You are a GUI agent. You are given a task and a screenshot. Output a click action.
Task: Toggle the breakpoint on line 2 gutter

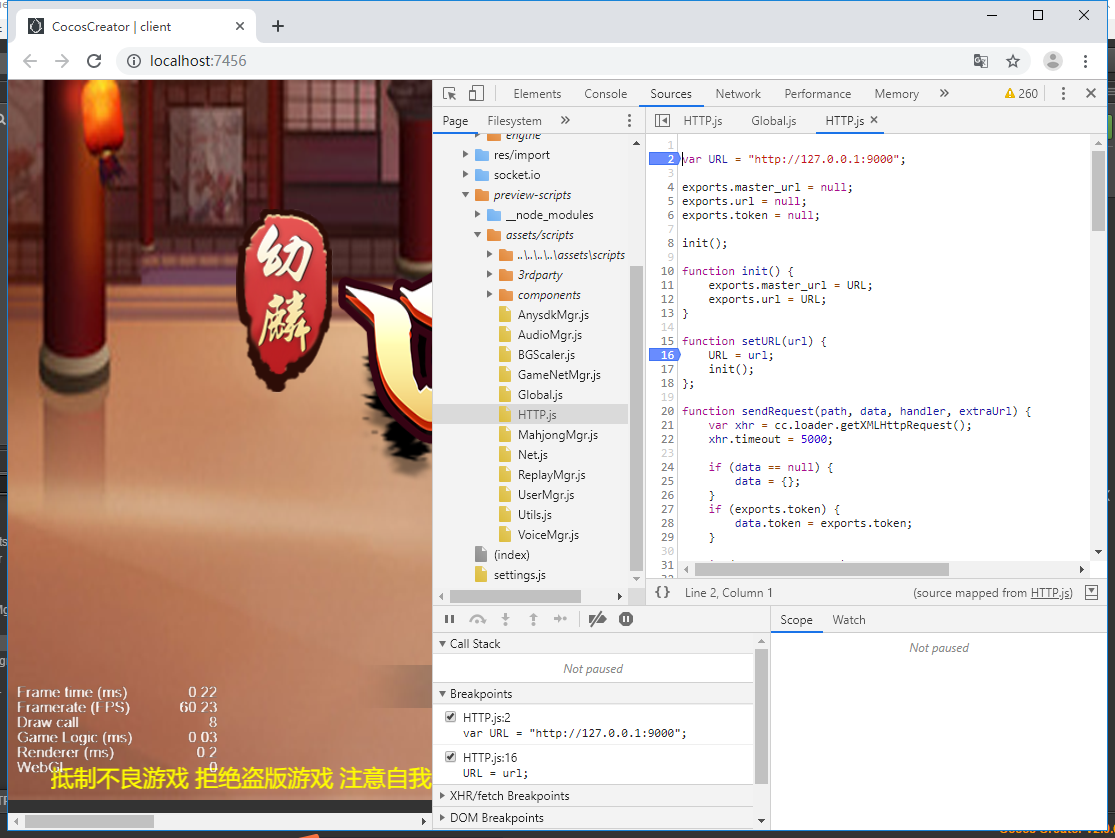(x=663, y=159)
